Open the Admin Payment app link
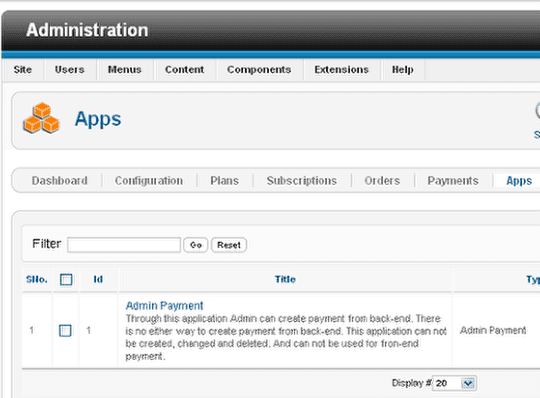 (x=164, y=305)
